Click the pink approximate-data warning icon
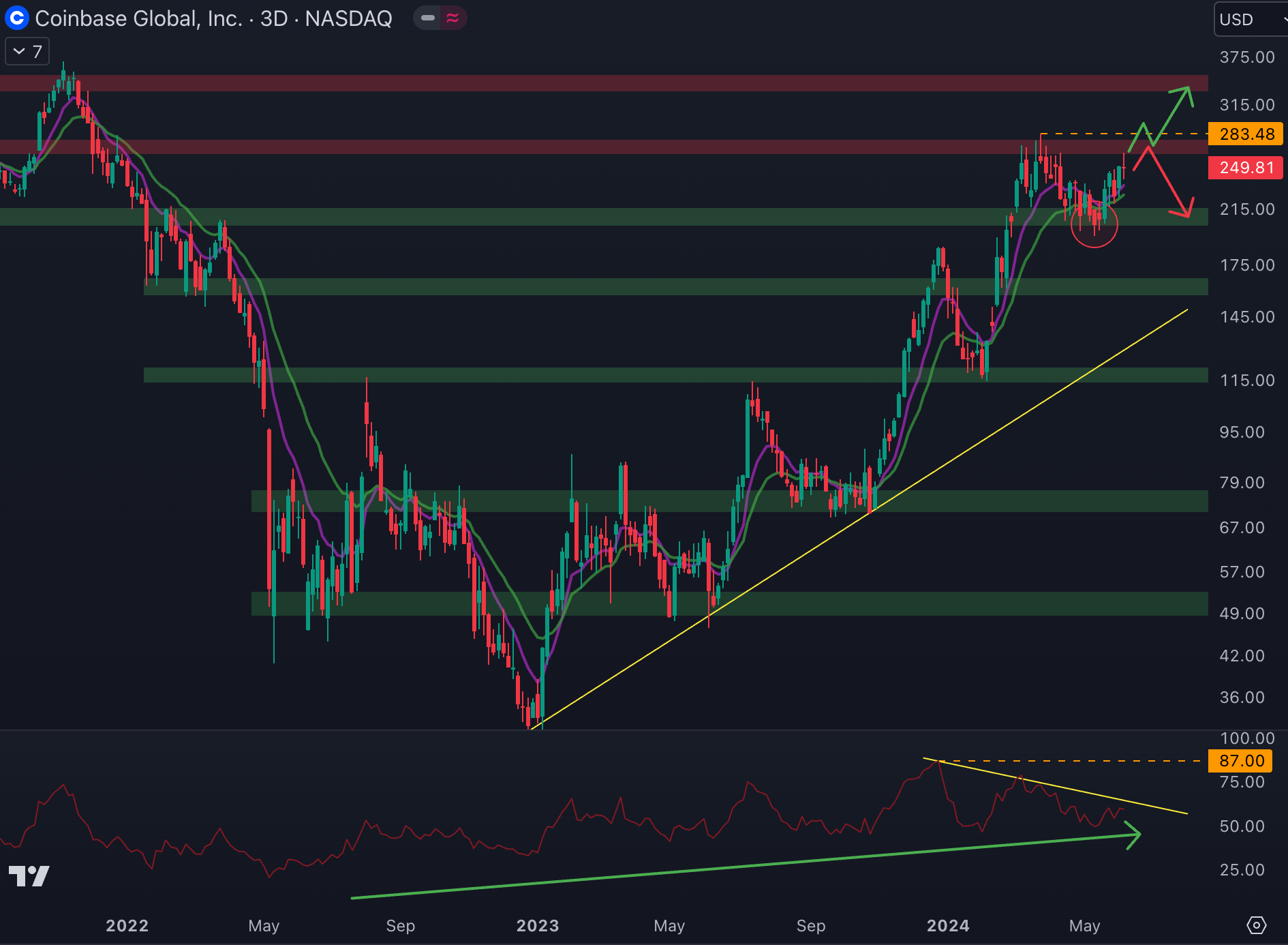Image resolution: width=1288 pixels, height=945 pixels. pos(453,18)
